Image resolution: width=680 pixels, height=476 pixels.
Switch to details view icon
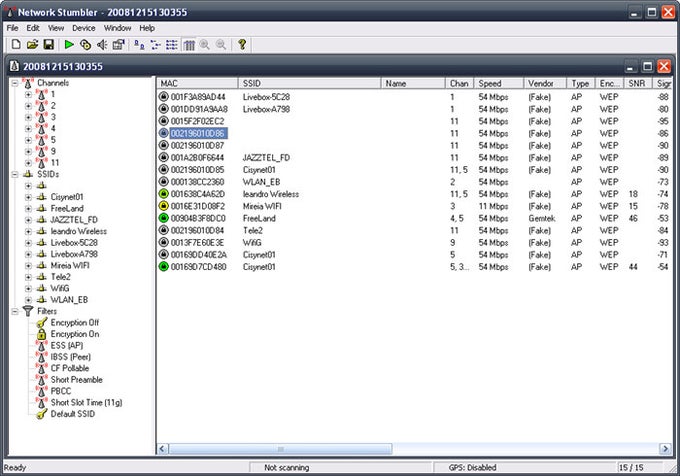[x=189, y=44]
